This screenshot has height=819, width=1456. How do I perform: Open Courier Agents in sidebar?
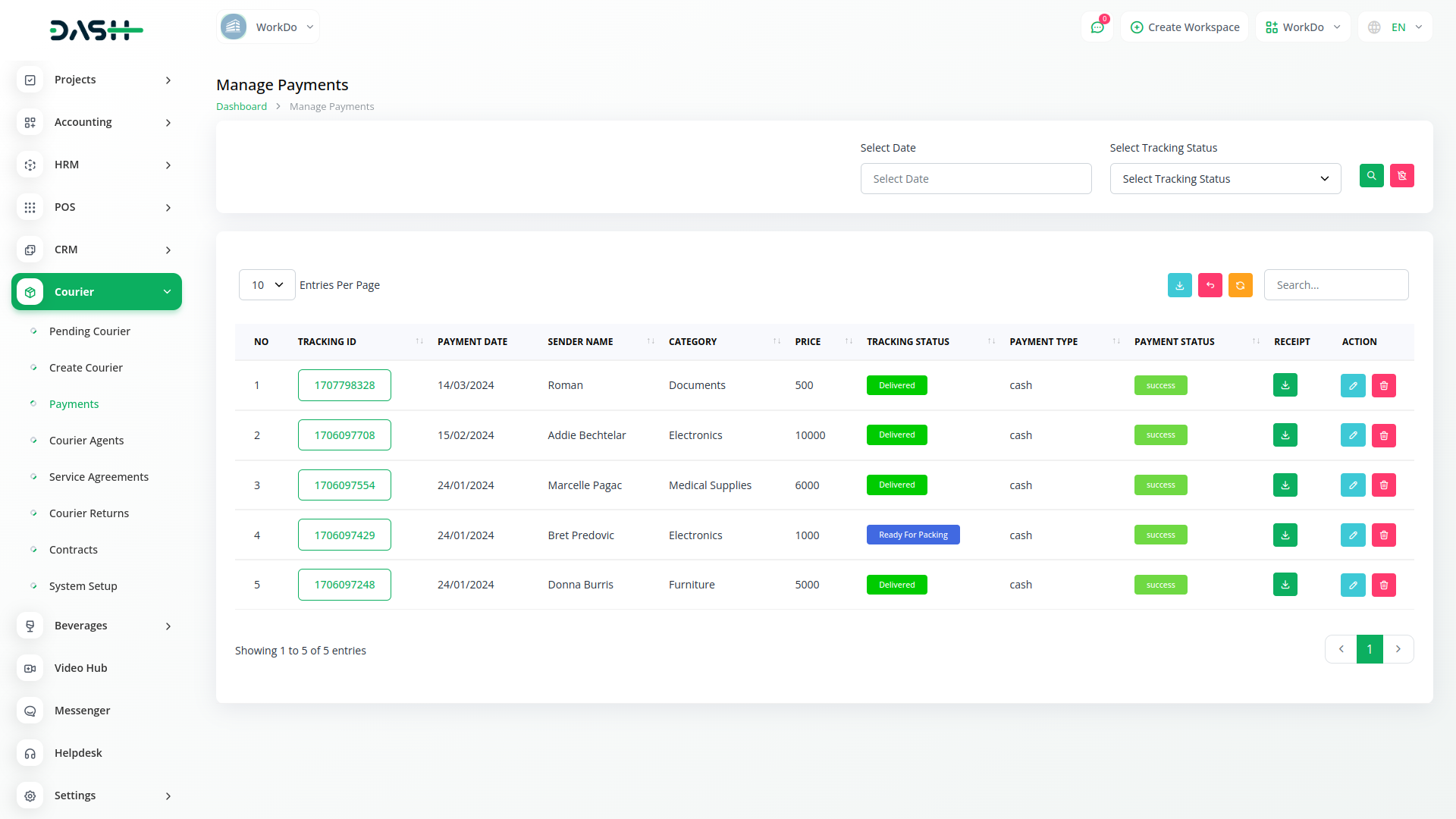tap(86, 441)
